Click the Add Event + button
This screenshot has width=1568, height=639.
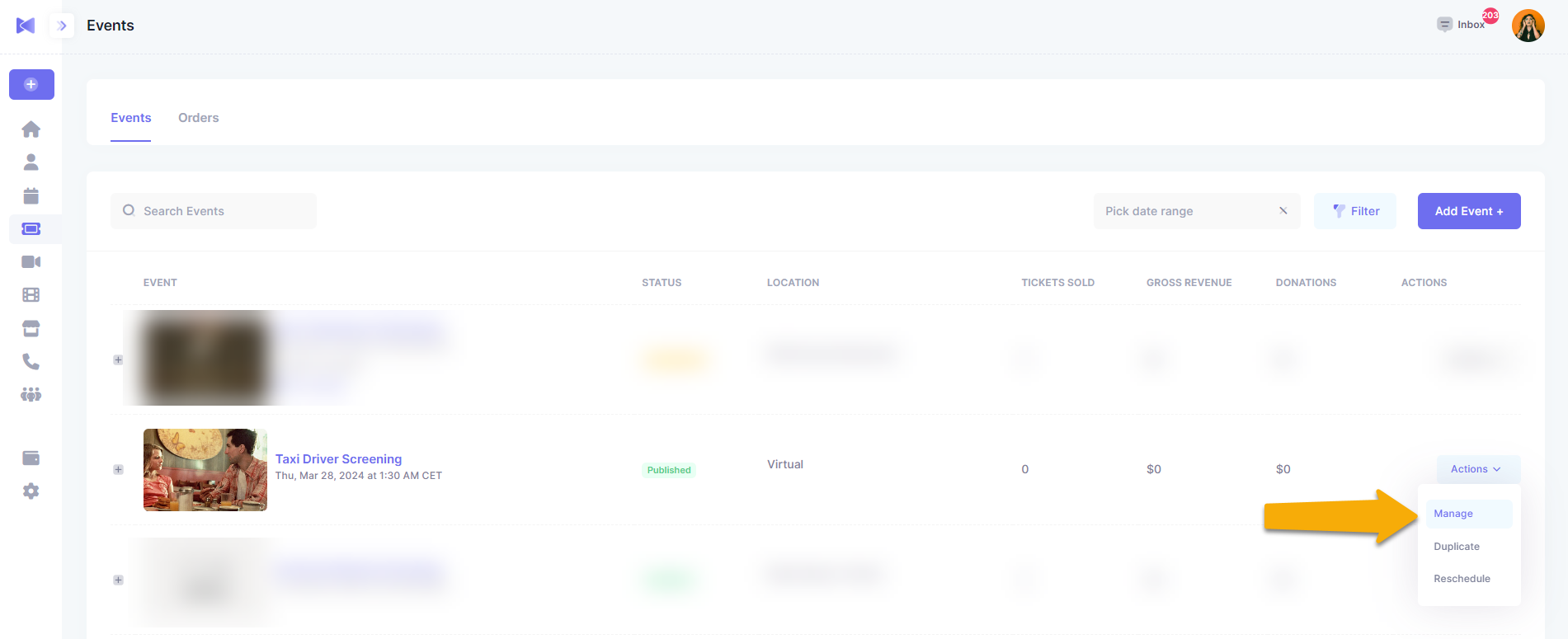point(1468,211)
